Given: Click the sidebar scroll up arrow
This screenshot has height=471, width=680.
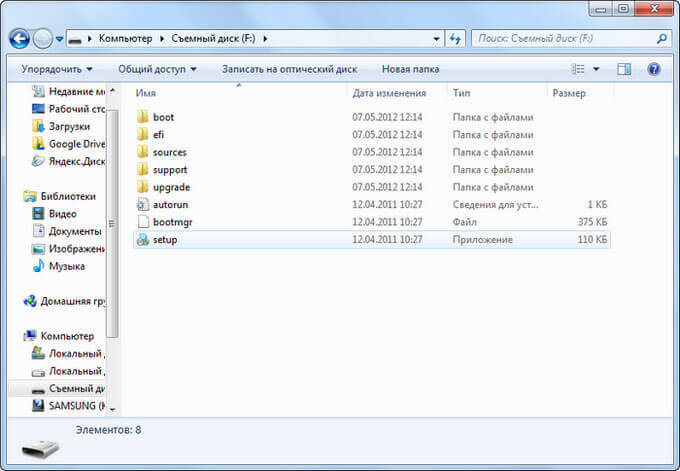Looking at the screenshot, I should tap(112, 91).
